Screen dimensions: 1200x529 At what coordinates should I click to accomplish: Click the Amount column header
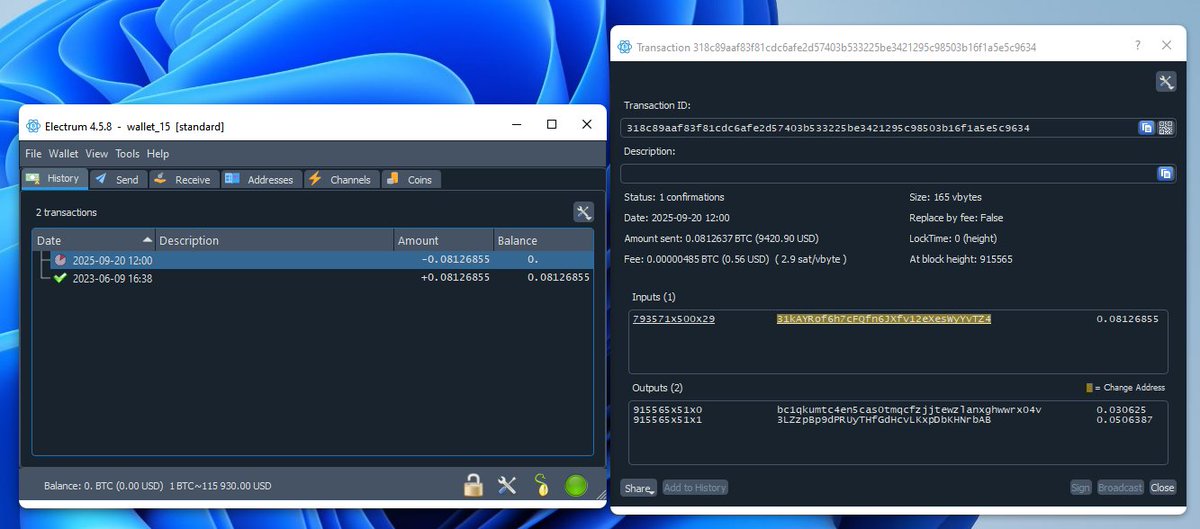[x=443, y=240]
